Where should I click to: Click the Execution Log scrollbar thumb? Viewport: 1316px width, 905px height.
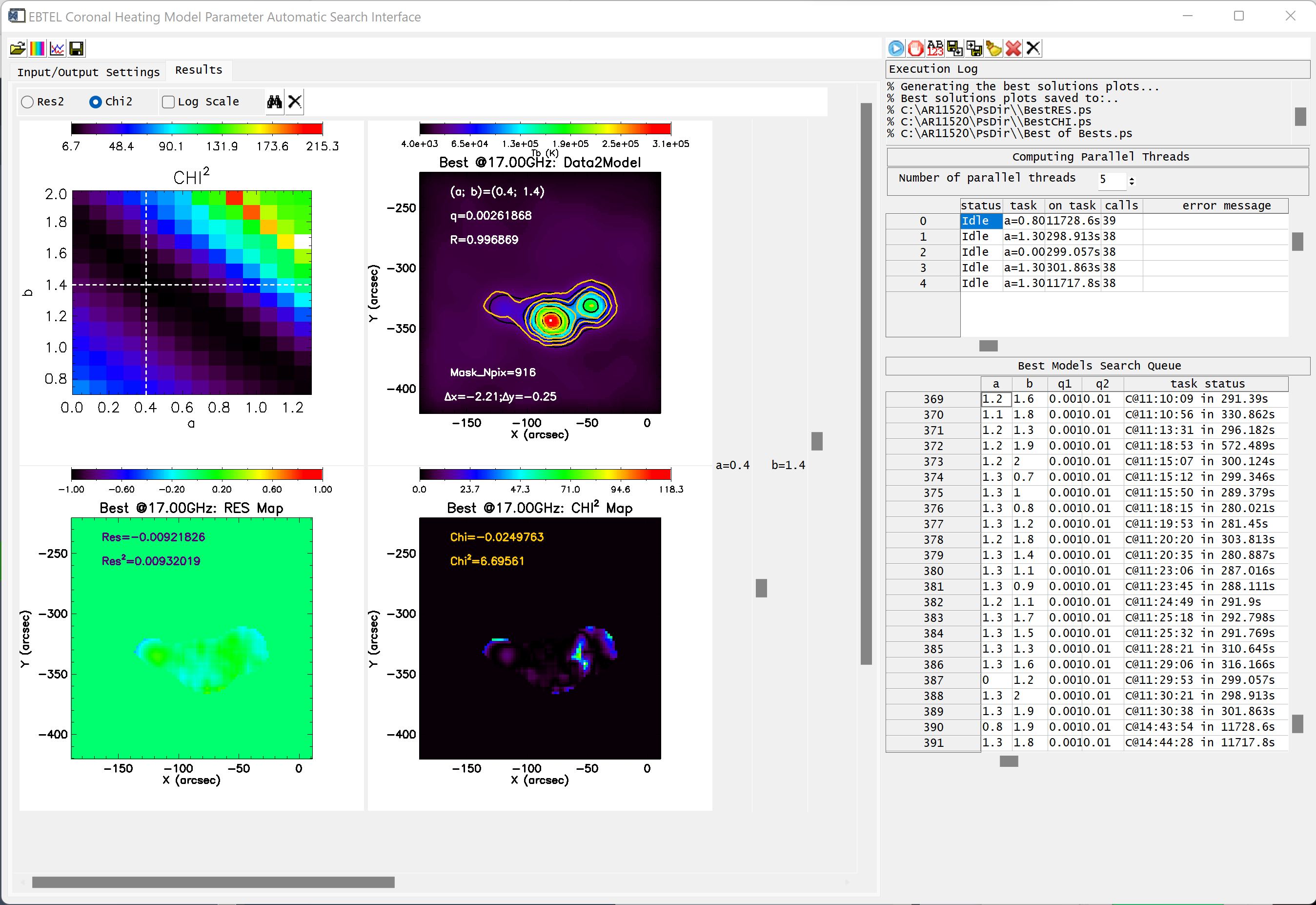(1301, 116)
